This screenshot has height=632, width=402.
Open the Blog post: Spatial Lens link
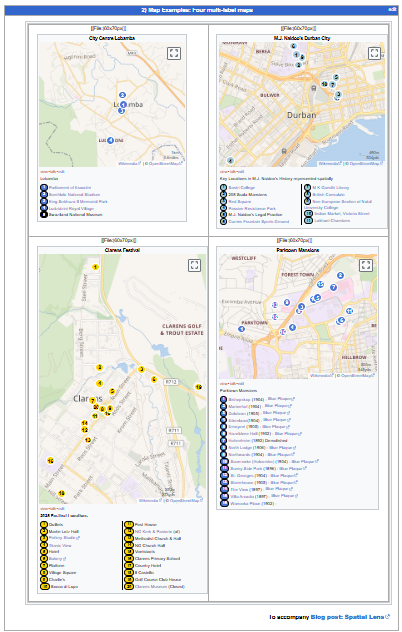pyautogui.click(x=350, y=617)
